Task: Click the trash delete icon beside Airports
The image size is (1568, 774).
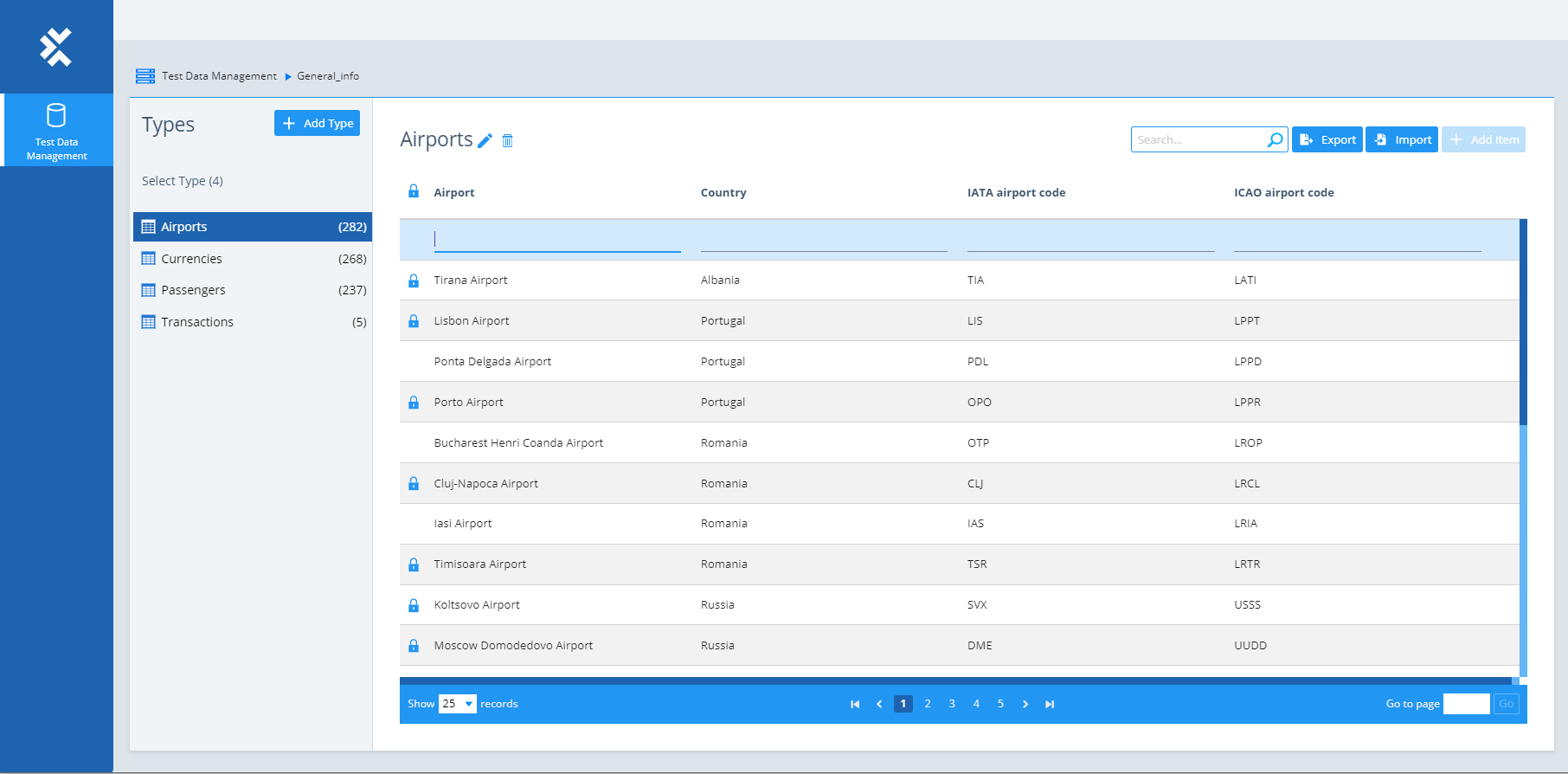Action: (x=508, y=140)
